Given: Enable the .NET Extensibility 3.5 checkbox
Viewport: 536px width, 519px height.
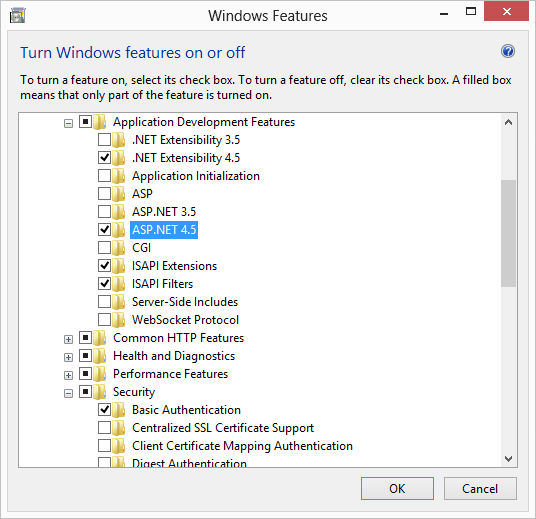Looking at the screenshot, I should click(104, 139).
